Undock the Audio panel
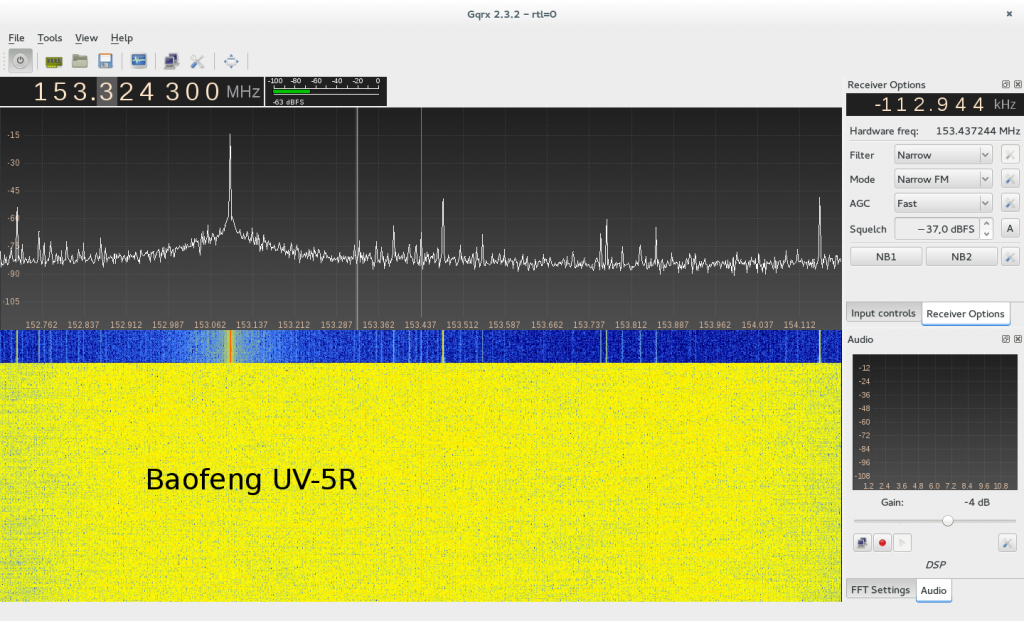The height and width of the screenshot is (621, 1024). point(1006,339)
